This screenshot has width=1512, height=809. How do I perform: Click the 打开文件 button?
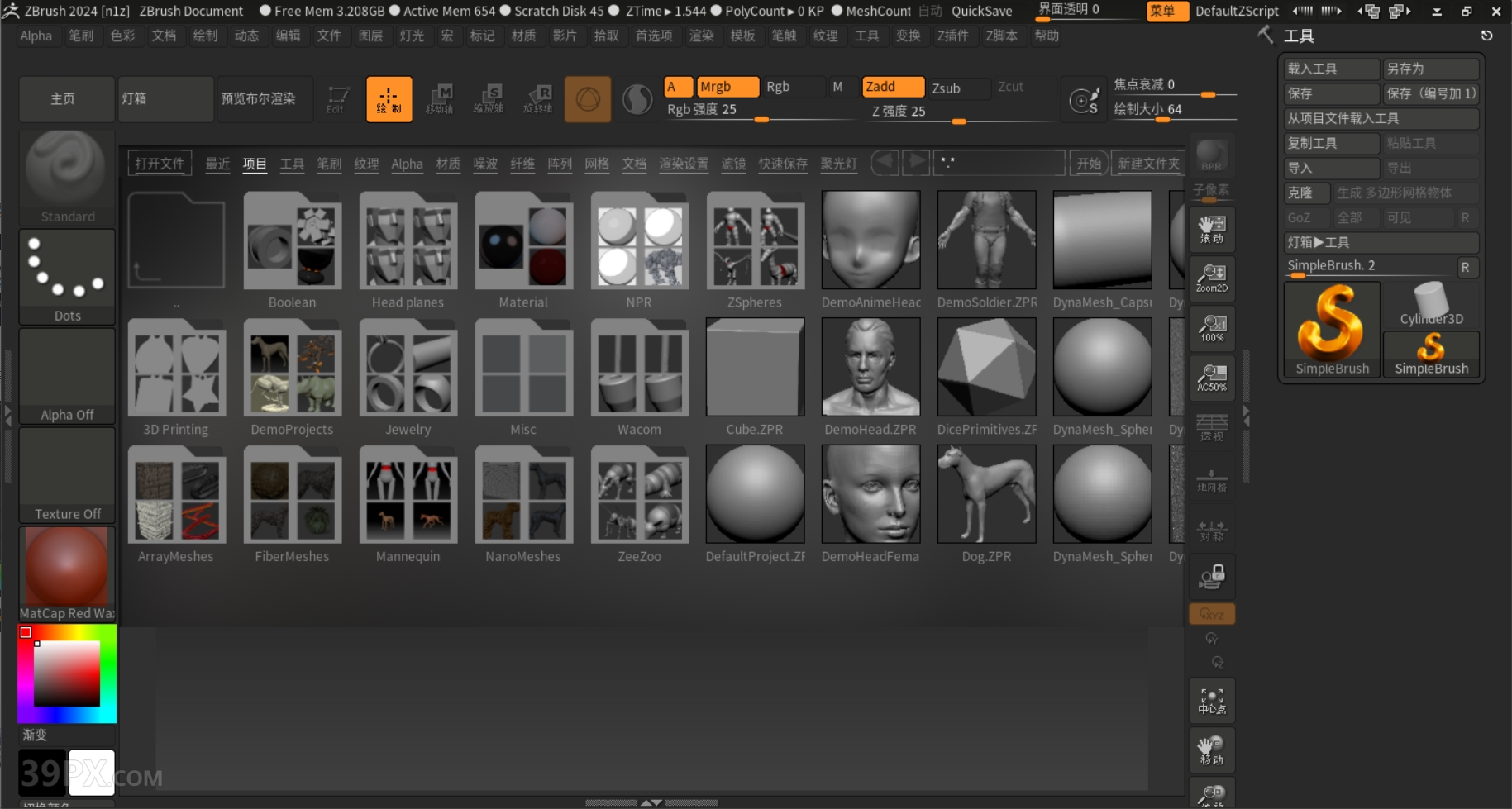pyautogui.click(x=160, y=164)
